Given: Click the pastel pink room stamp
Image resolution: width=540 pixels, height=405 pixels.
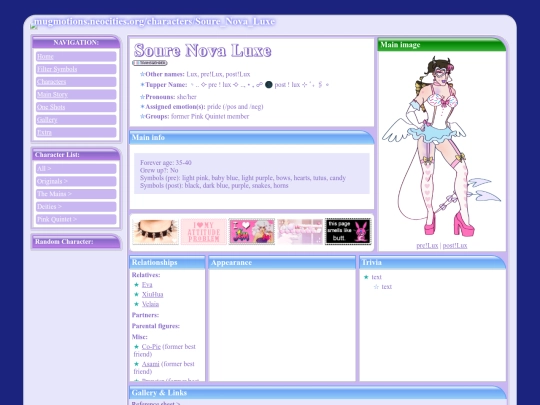Looking at the screenshot, I should pos(300,231).
